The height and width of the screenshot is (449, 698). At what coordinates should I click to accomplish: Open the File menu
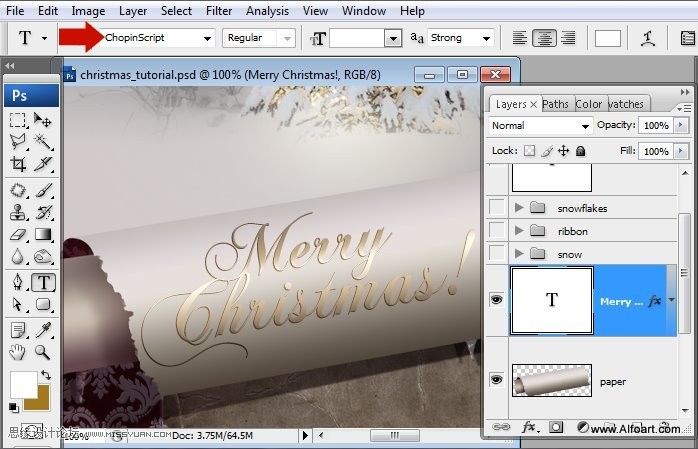tap(15, 11)
